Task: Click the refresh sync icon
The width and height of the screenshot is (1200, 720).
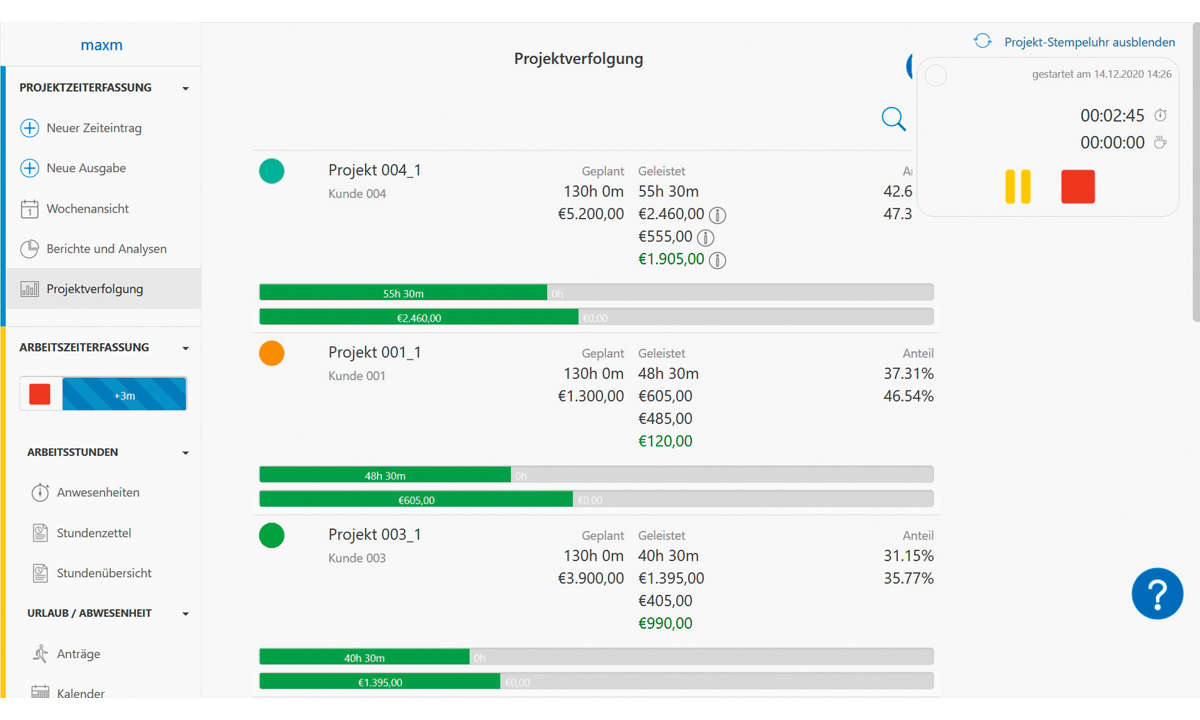Action: [983, 41]
